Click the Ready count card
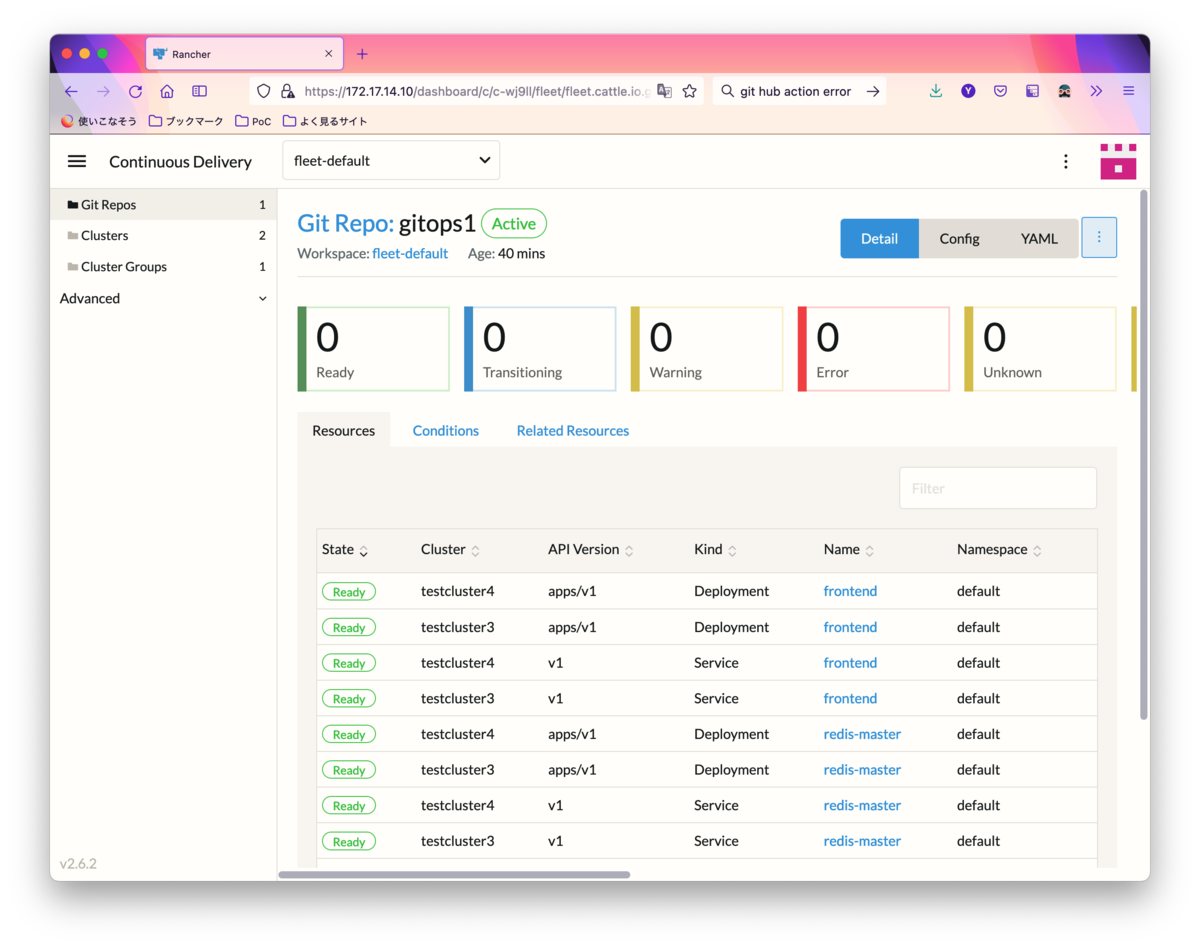 pos(373,349)
